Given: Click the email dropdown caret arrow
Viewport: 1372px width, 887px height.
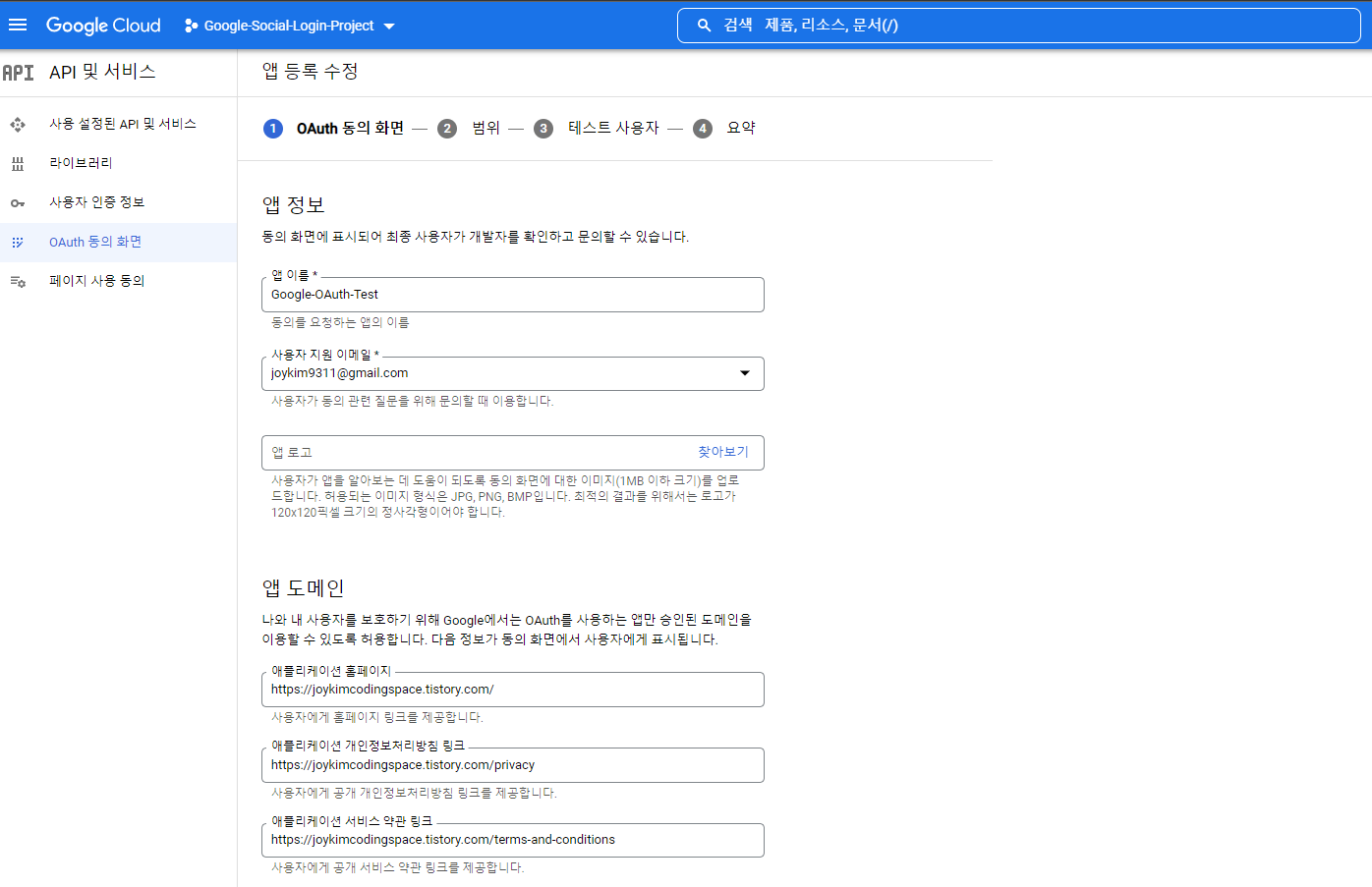Looking at the screenshot, I should pos(745,373).
